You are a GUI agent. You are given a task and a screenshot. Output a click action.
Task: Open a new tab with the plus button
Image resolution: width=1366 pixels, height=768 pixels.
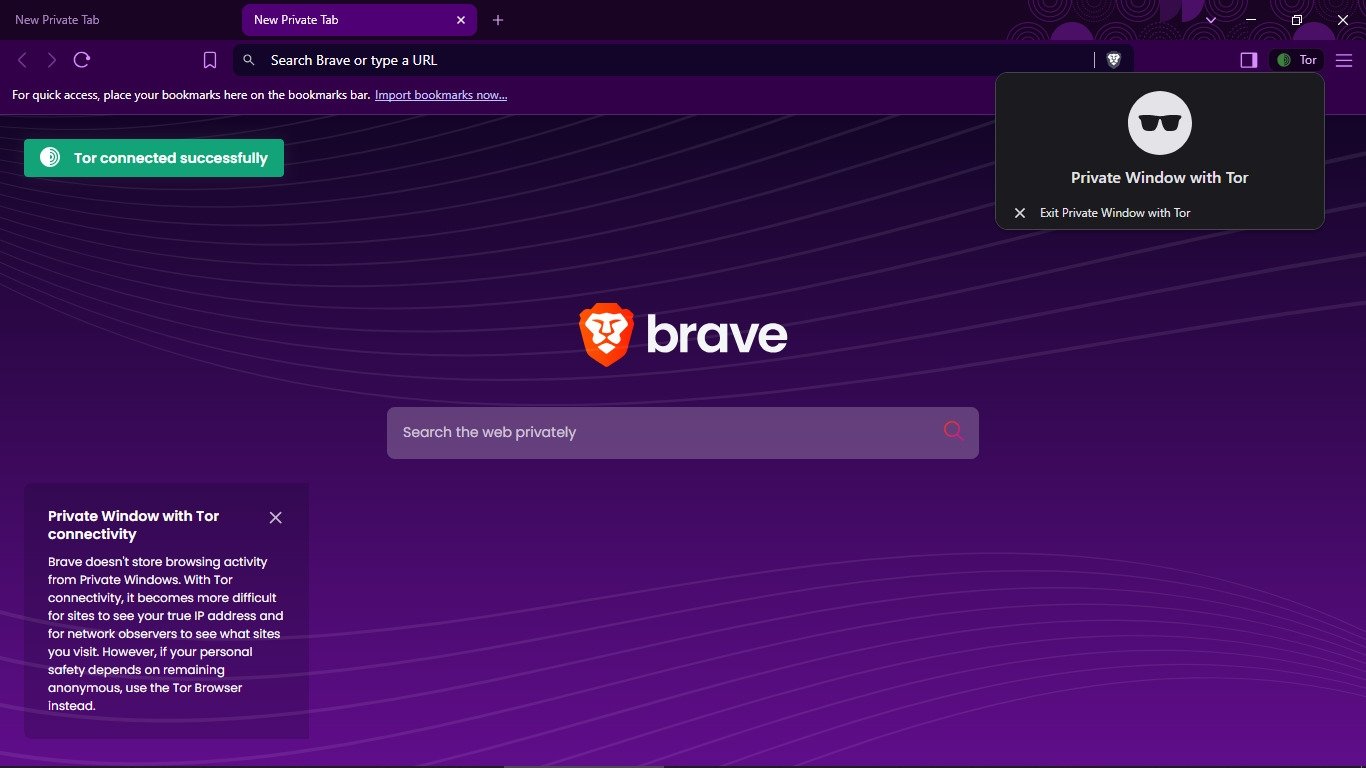(498, 20)
